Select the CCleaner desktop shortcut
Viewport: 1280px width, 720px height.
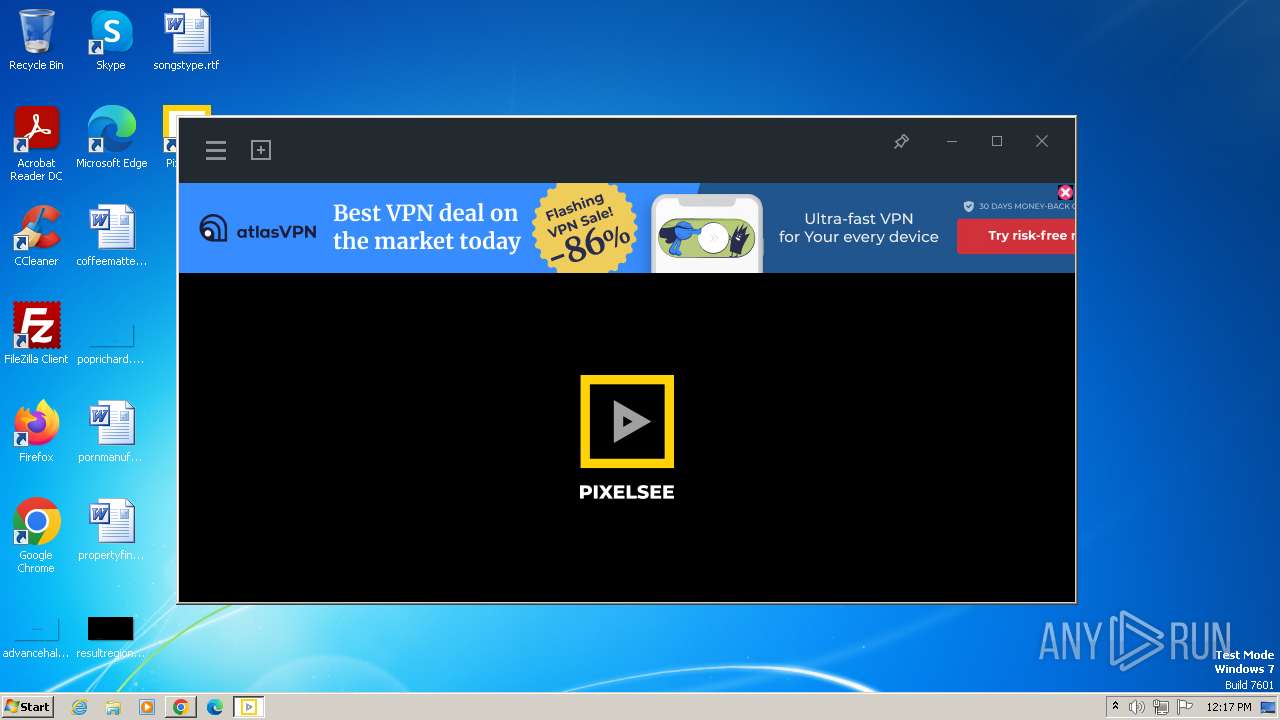coord(36,236)
